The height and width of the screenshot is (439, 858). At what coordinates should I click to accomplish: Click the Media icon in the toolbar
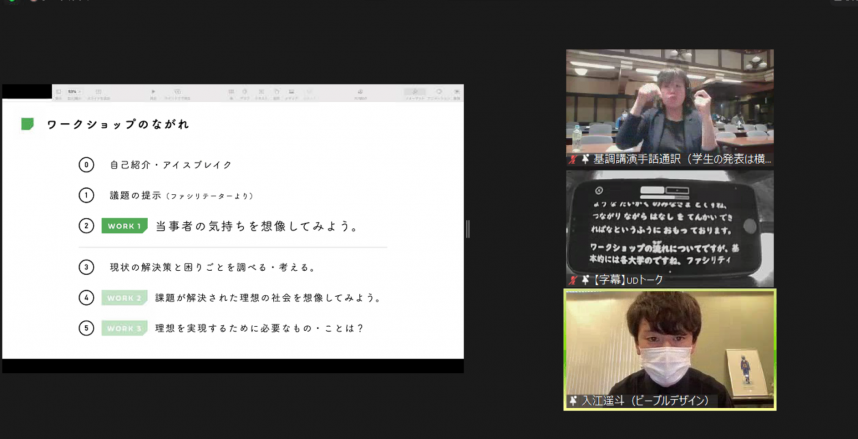290,92
